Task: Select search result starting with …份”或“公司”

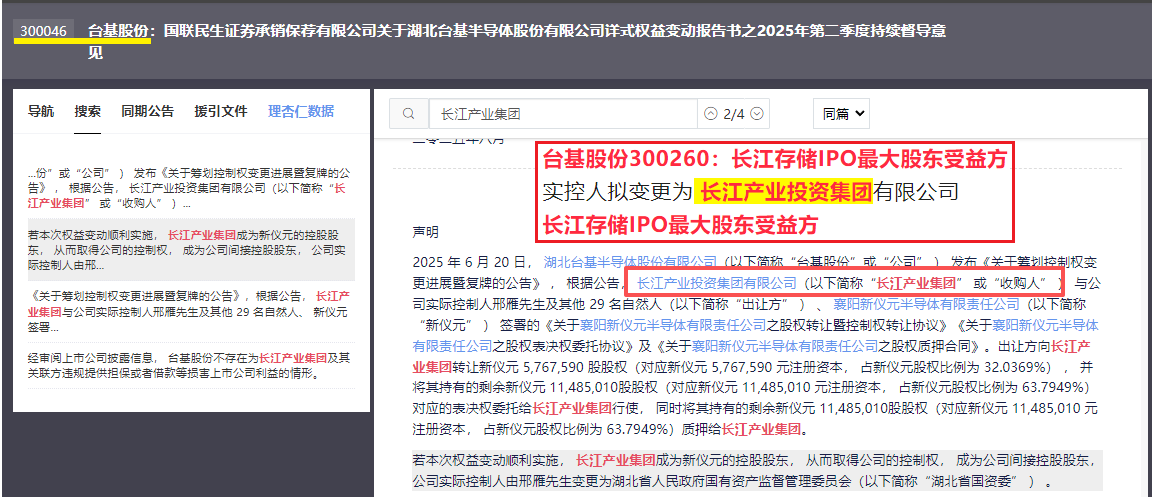Action: [191, 189]
